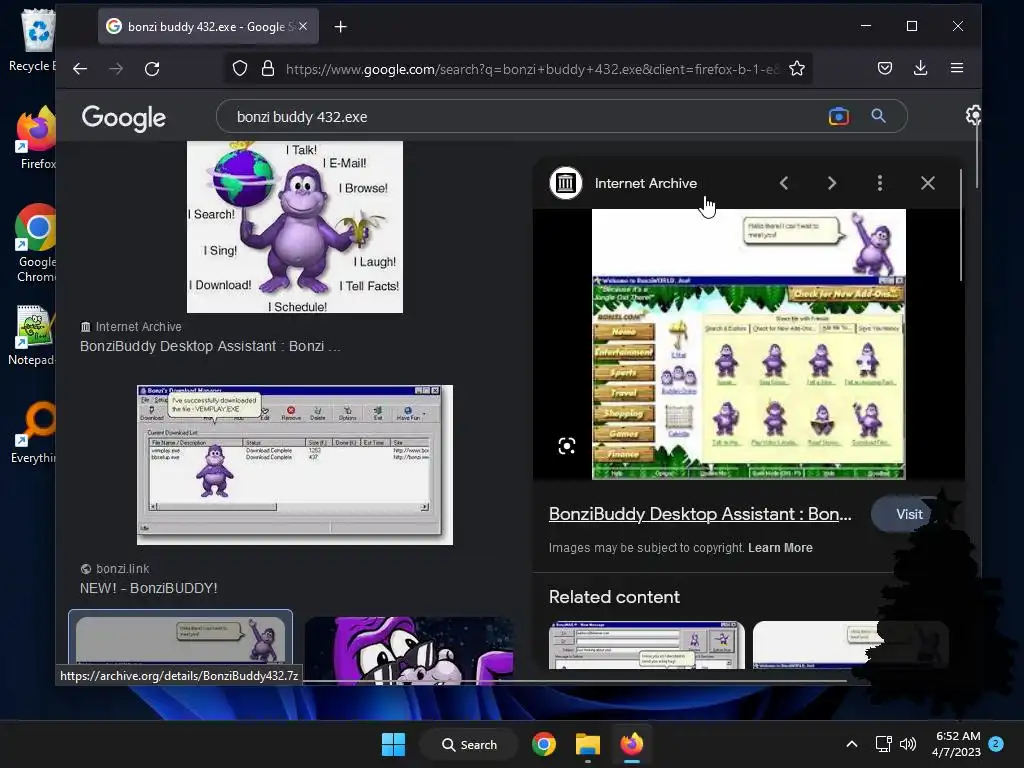
Task: Open the volume tray icon
Action: tap(908, 744)
